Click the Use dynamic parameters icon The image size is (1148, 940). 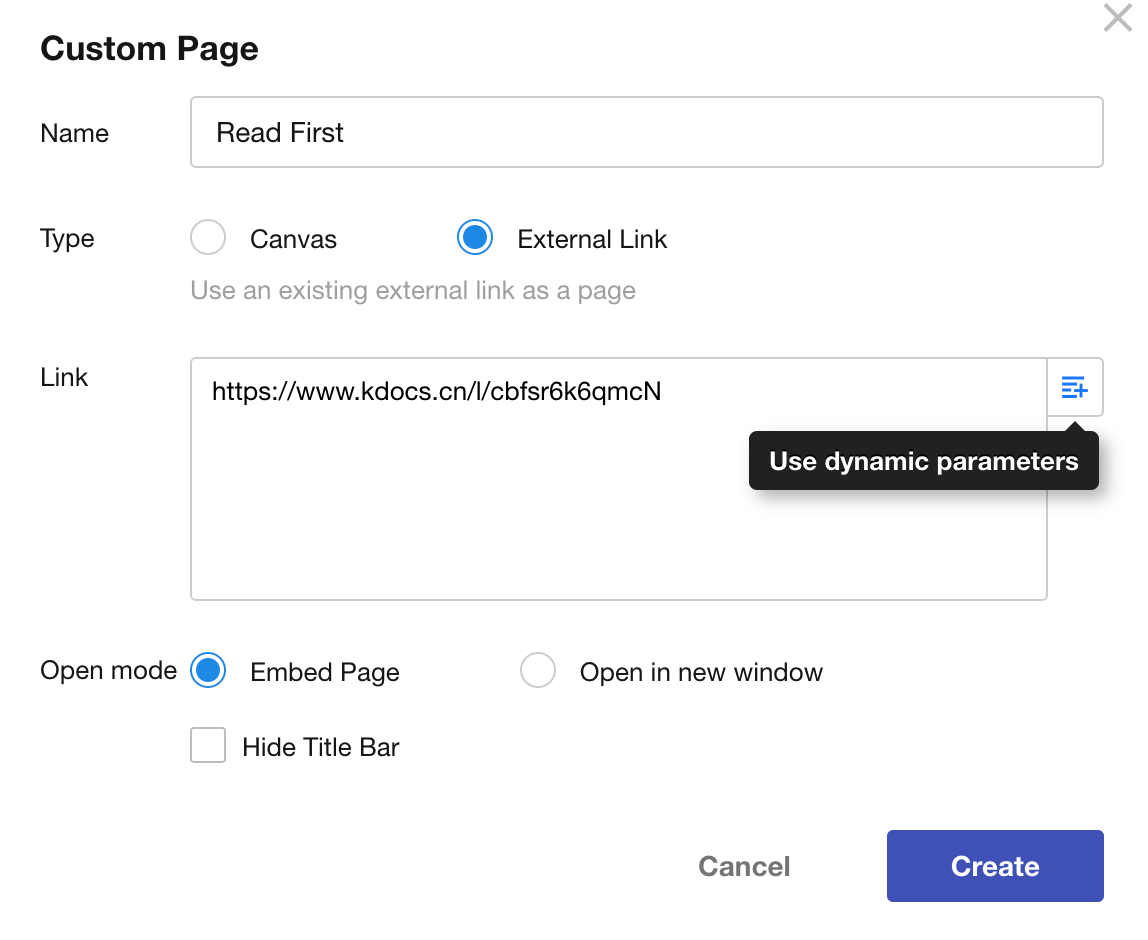point(1075,387)
